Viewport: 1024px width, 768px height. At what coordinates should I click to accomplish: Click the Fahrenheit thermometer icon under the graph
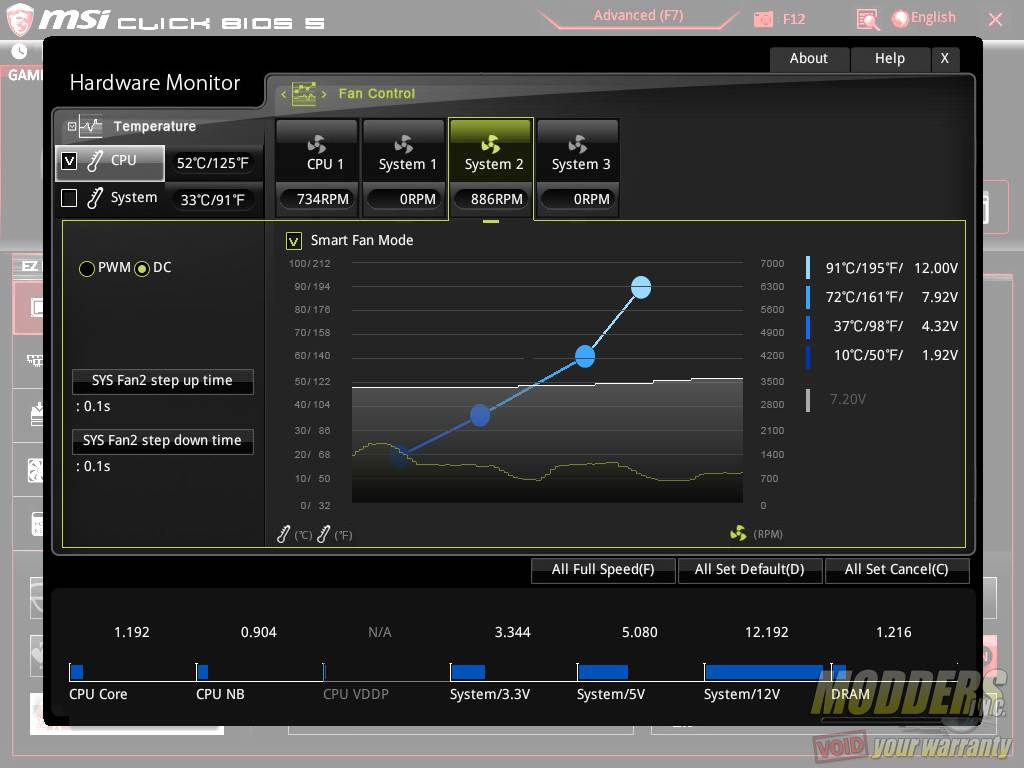[x=323, y=534]
